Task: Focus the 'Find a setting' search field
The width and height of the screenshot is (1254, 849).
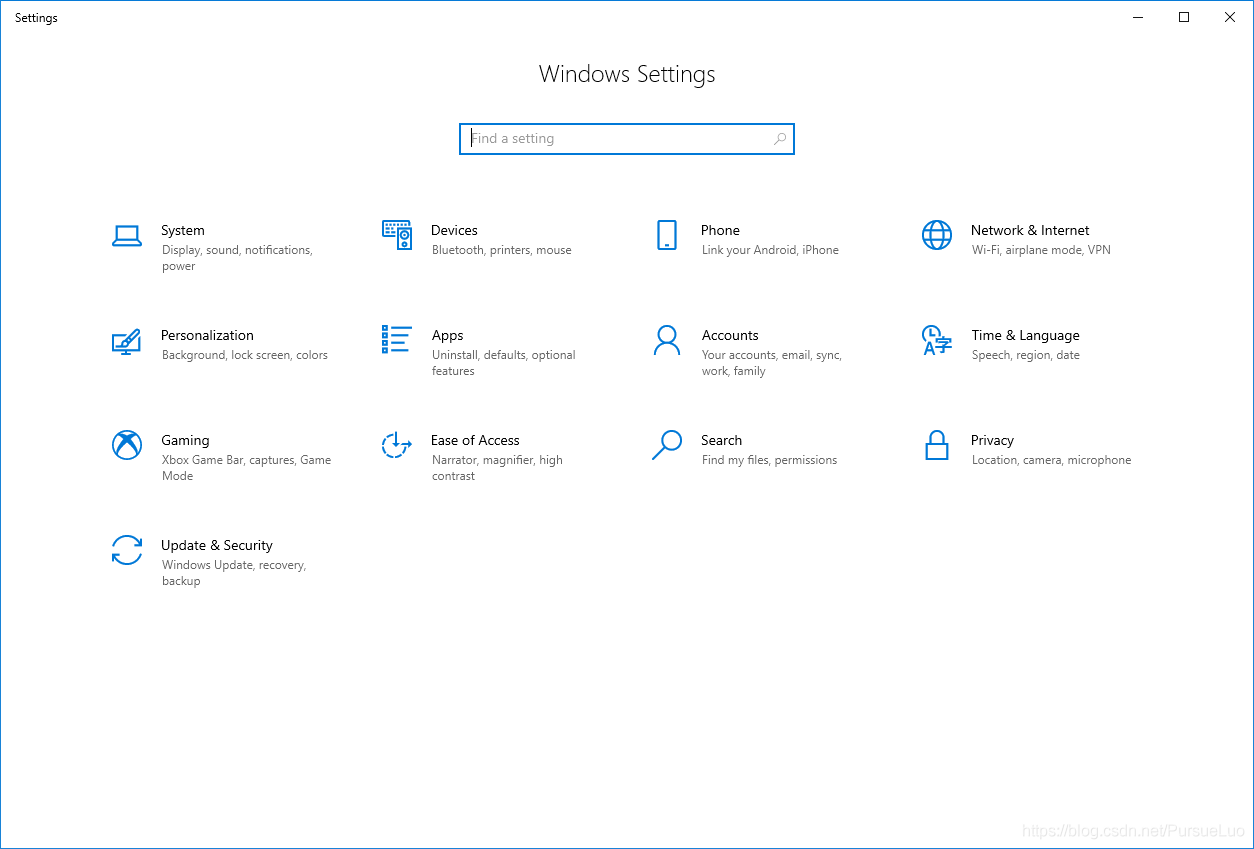Action: pyautogui.click(x=627, y=139)
